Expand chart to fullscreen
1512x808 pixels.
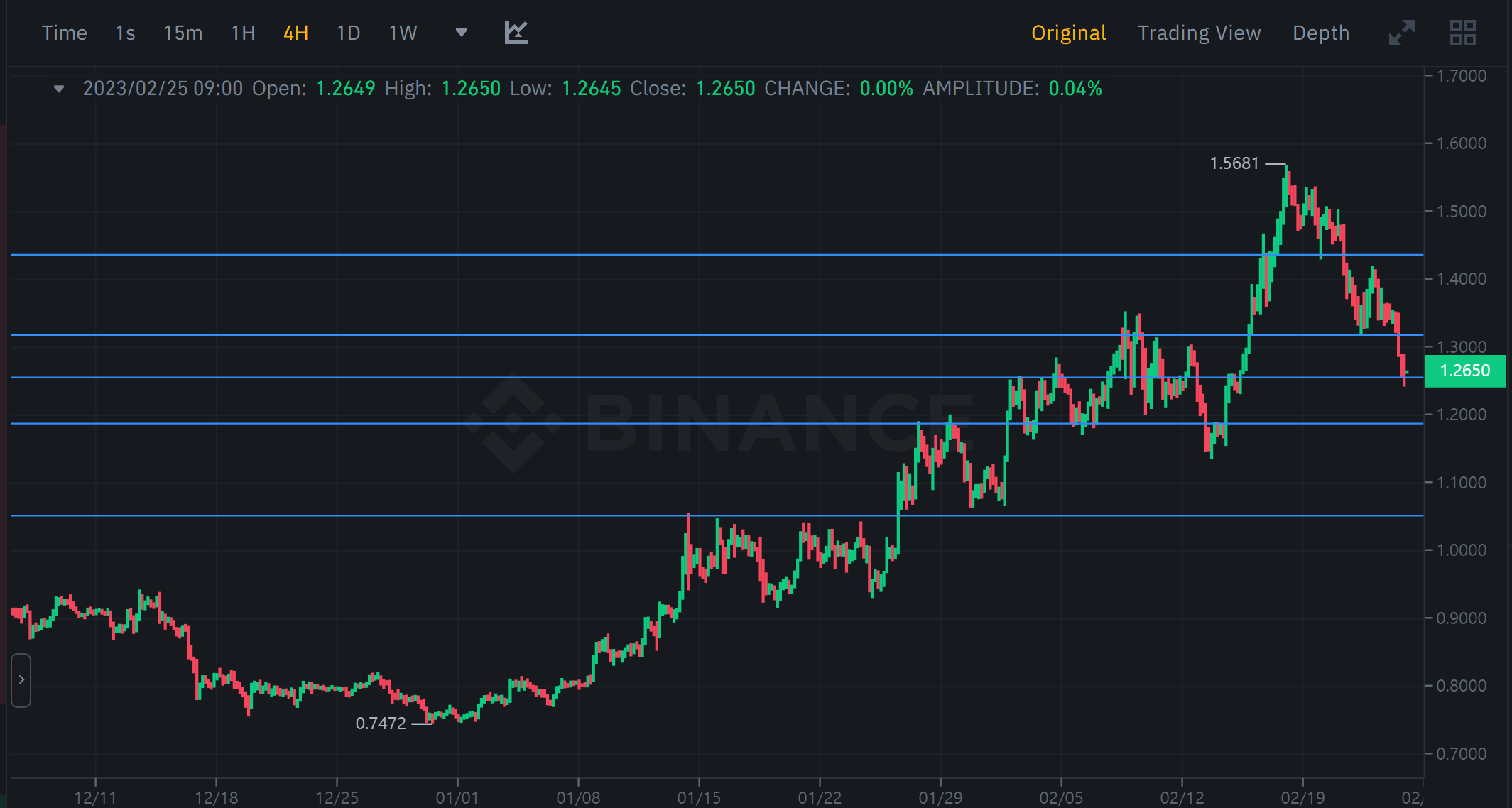1401,33
